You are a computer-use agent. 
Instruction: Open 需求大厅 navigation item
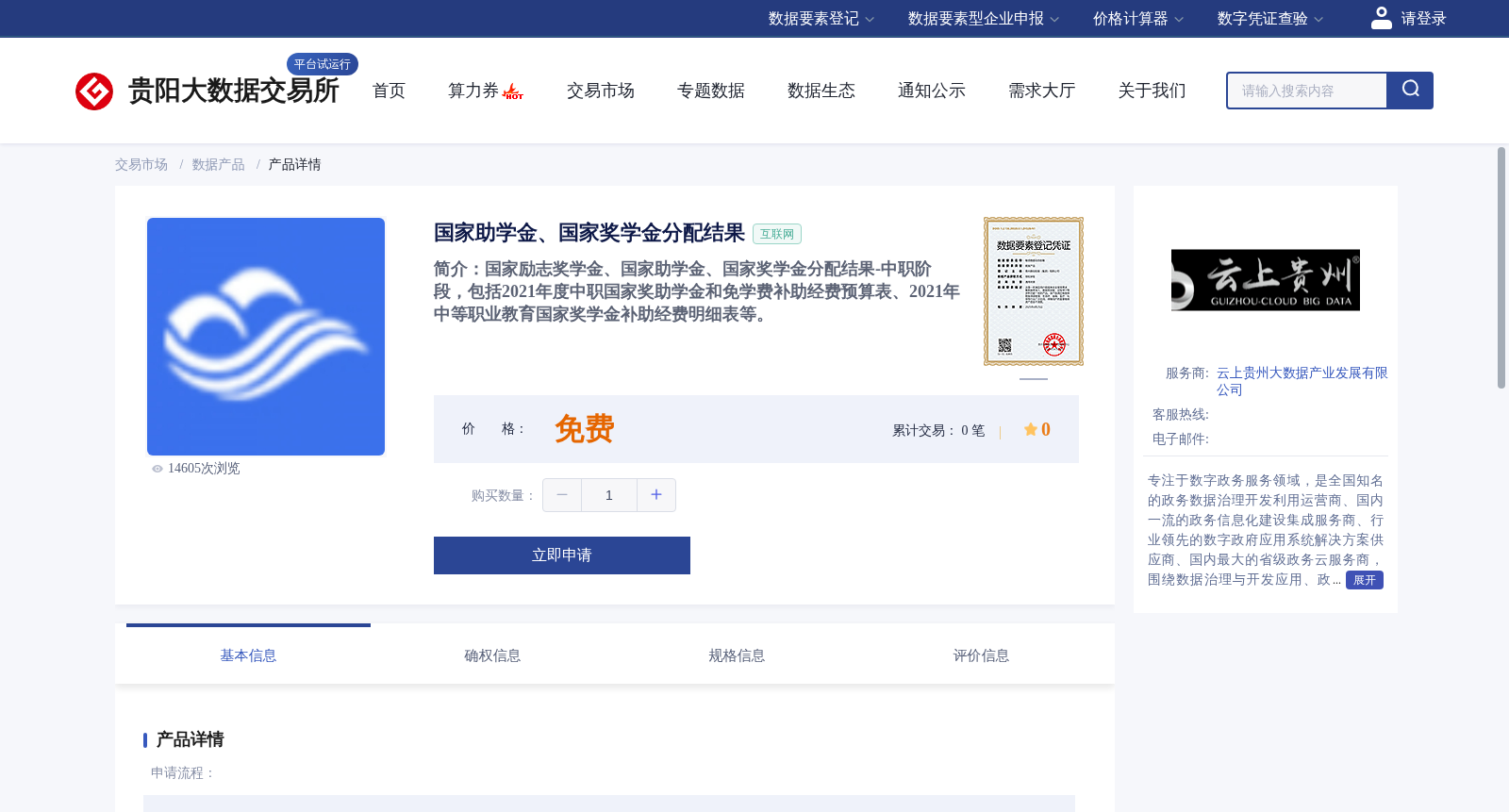[x=1042, y=91]
